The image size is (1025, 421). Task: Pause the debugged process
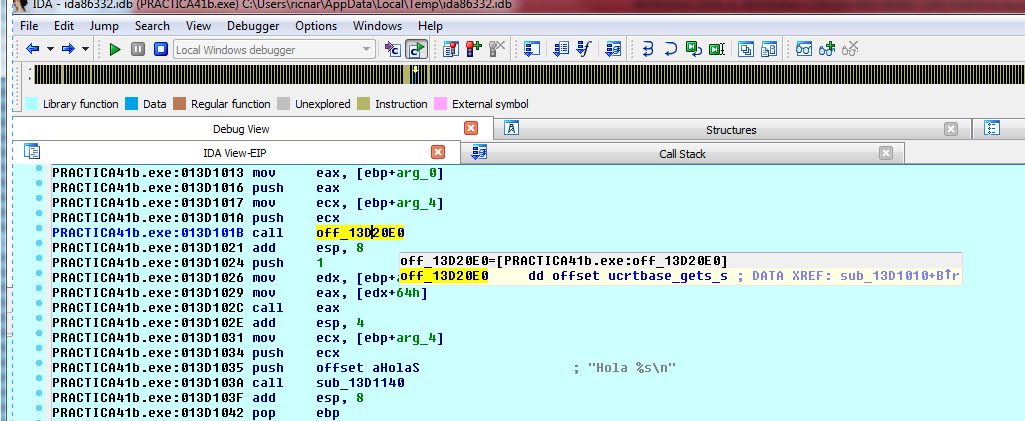tap(138, 48)
